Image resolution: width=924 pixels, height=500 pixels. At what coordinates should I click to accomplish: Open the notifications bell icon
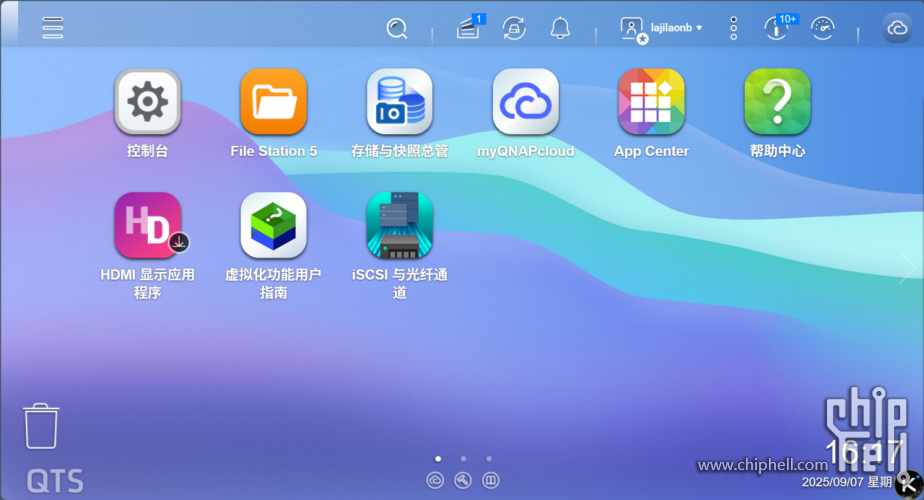(x=560, y=28)
